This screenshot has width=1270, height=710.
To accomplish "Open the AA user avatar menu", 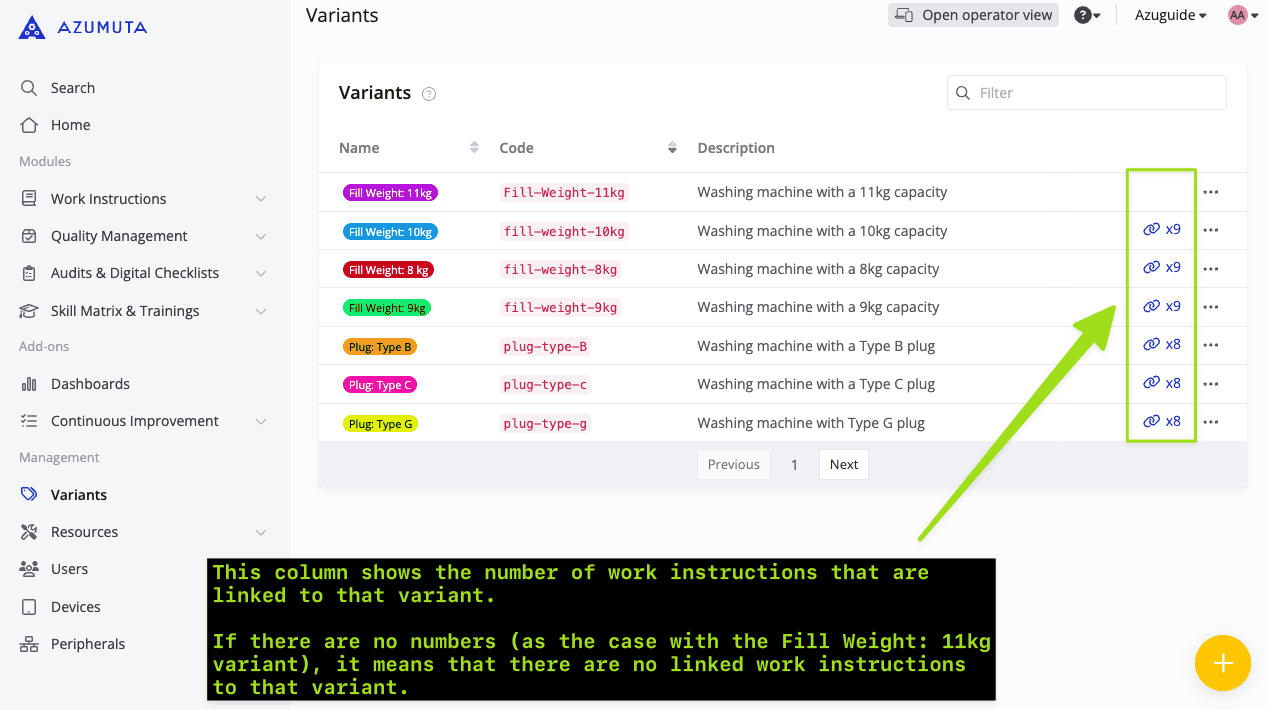I will pos(1243,15).
